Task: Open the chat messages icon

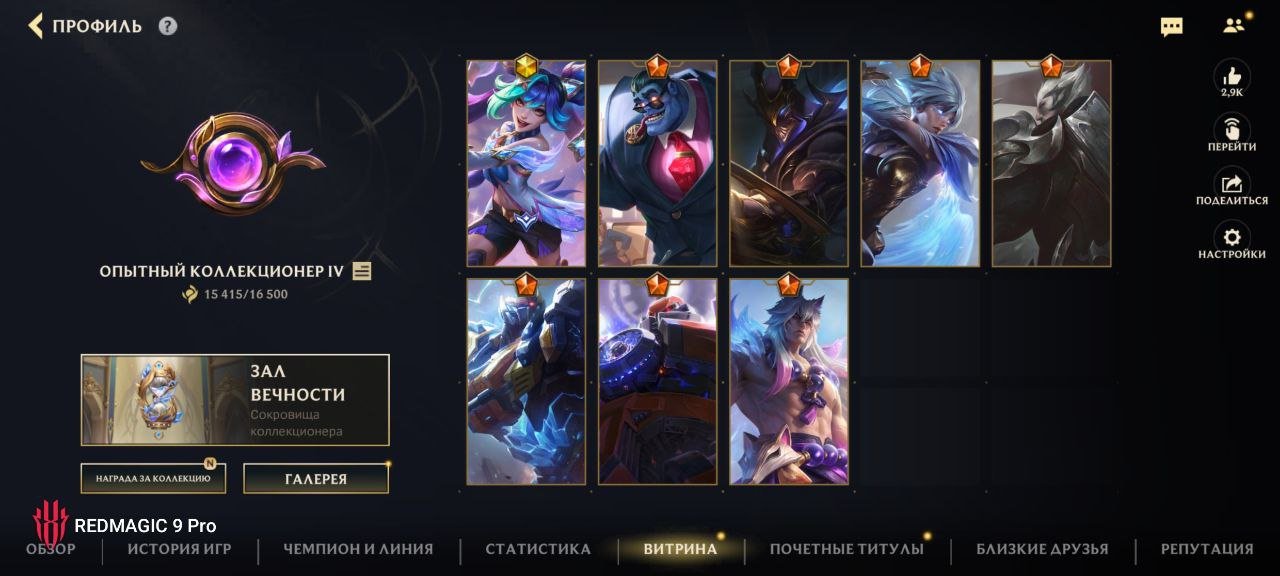Action: click(1171, 27)
